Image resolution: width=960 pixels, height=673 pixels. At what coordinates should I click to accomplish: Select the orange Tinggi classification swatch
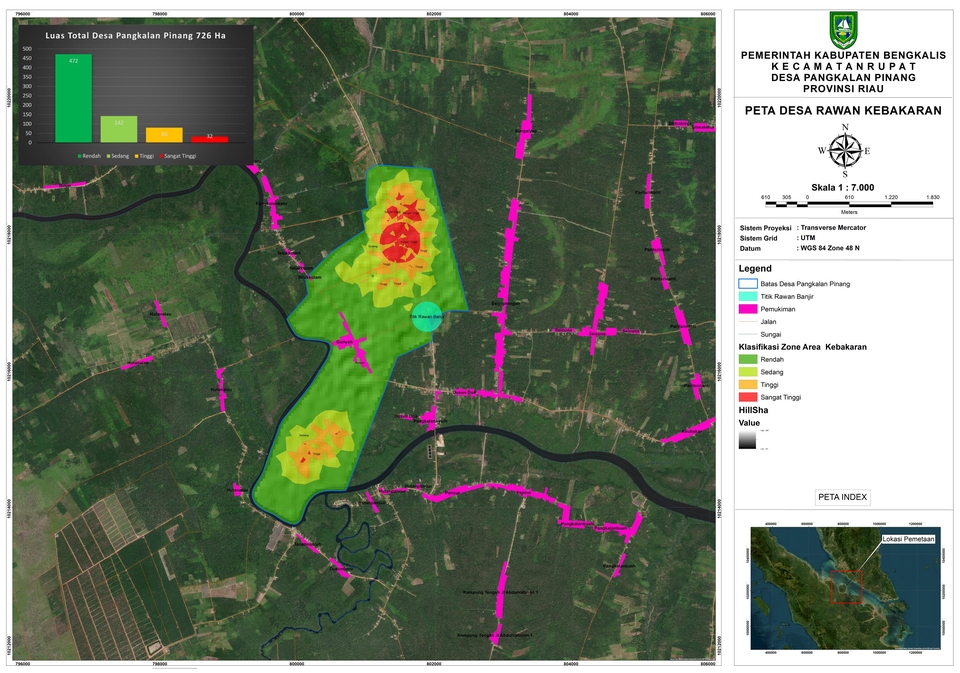(x=748, y=385)
